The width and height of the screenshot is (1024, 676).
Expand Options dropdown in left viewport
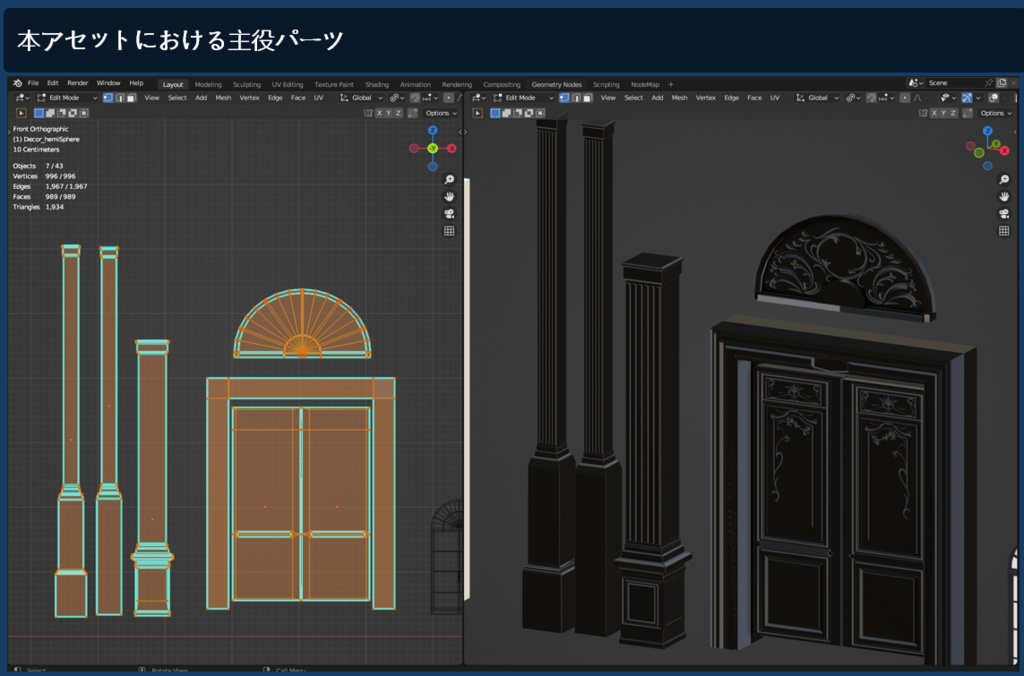[440, 113]
